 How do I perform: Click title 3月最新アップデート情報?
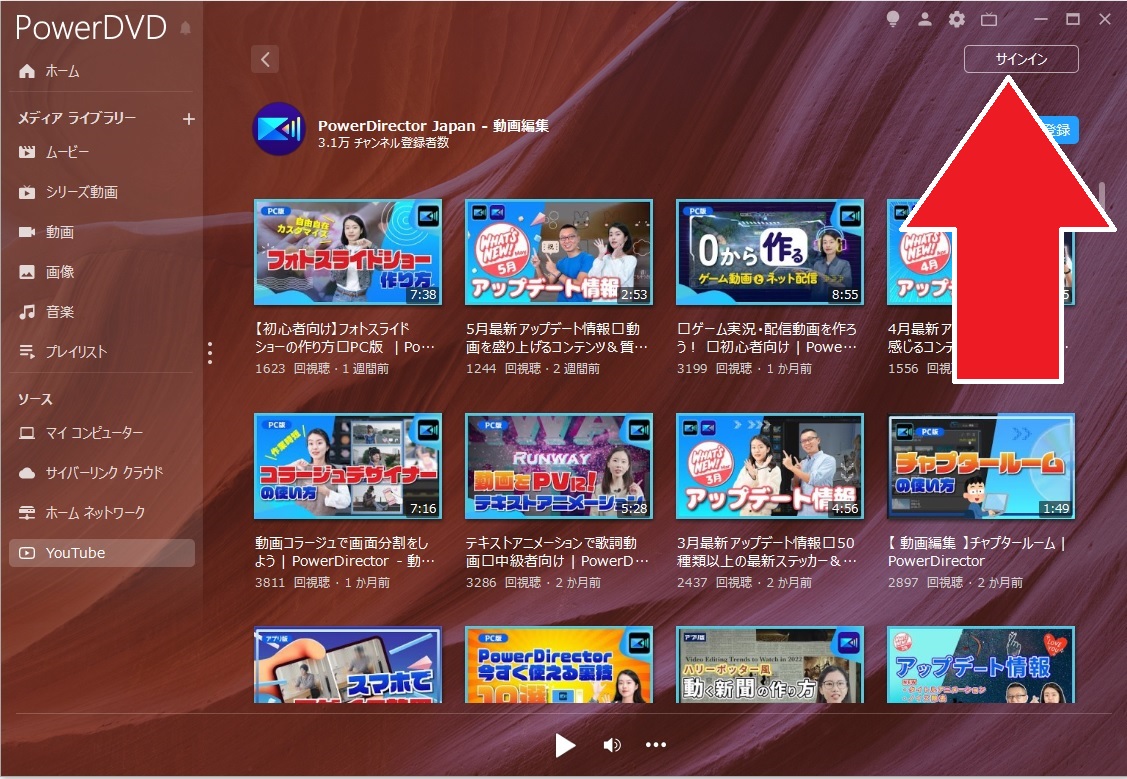click(x=767, y=552)
